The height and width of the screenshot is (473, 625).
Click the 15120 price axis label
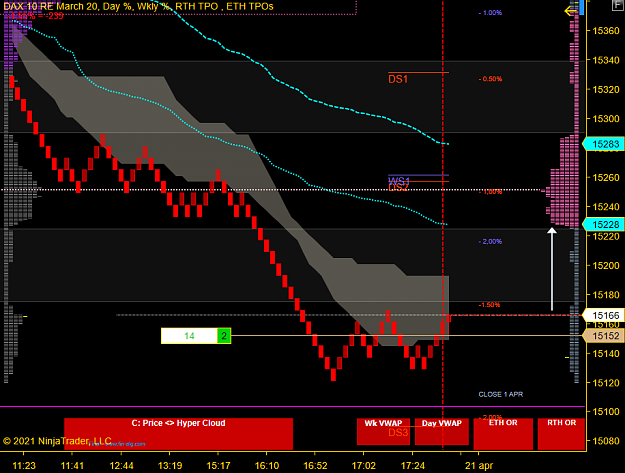[606, 383]
